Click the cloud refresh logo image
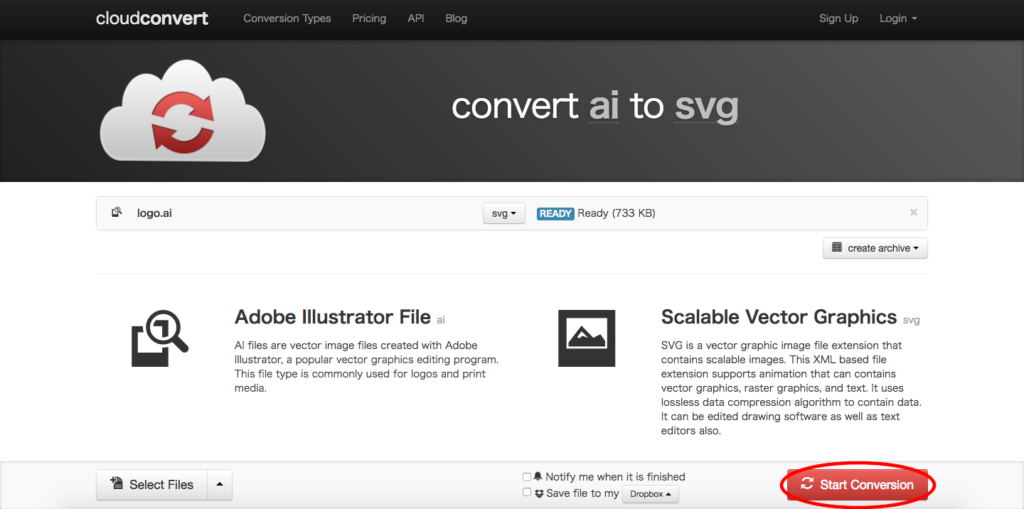Viewport: 1024px width, 509px height. pyautogui.click(x=183, y=111)
